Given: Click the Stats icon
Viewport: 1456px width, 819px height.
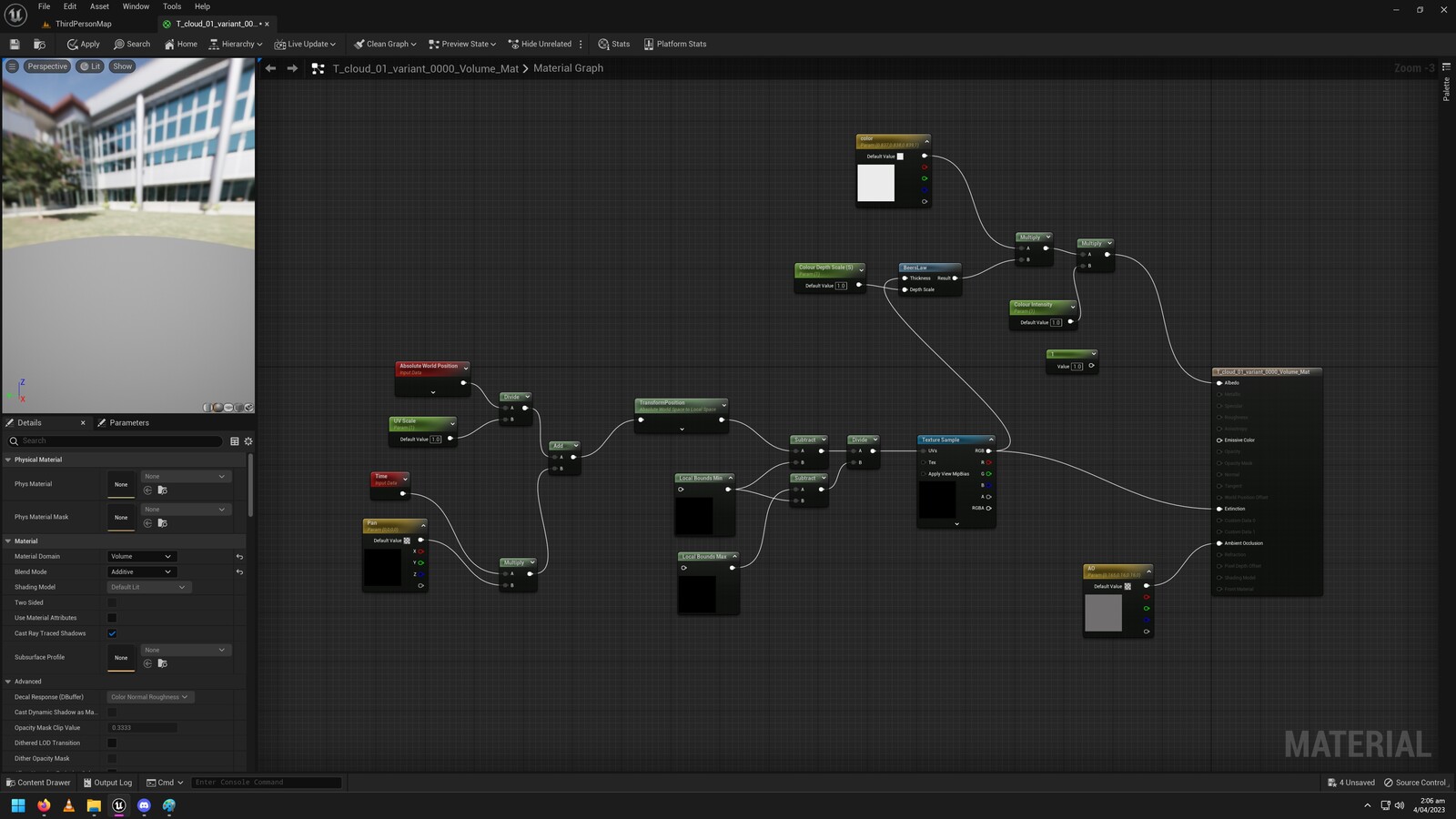Looking at the screenshot, I should point(614,44).
